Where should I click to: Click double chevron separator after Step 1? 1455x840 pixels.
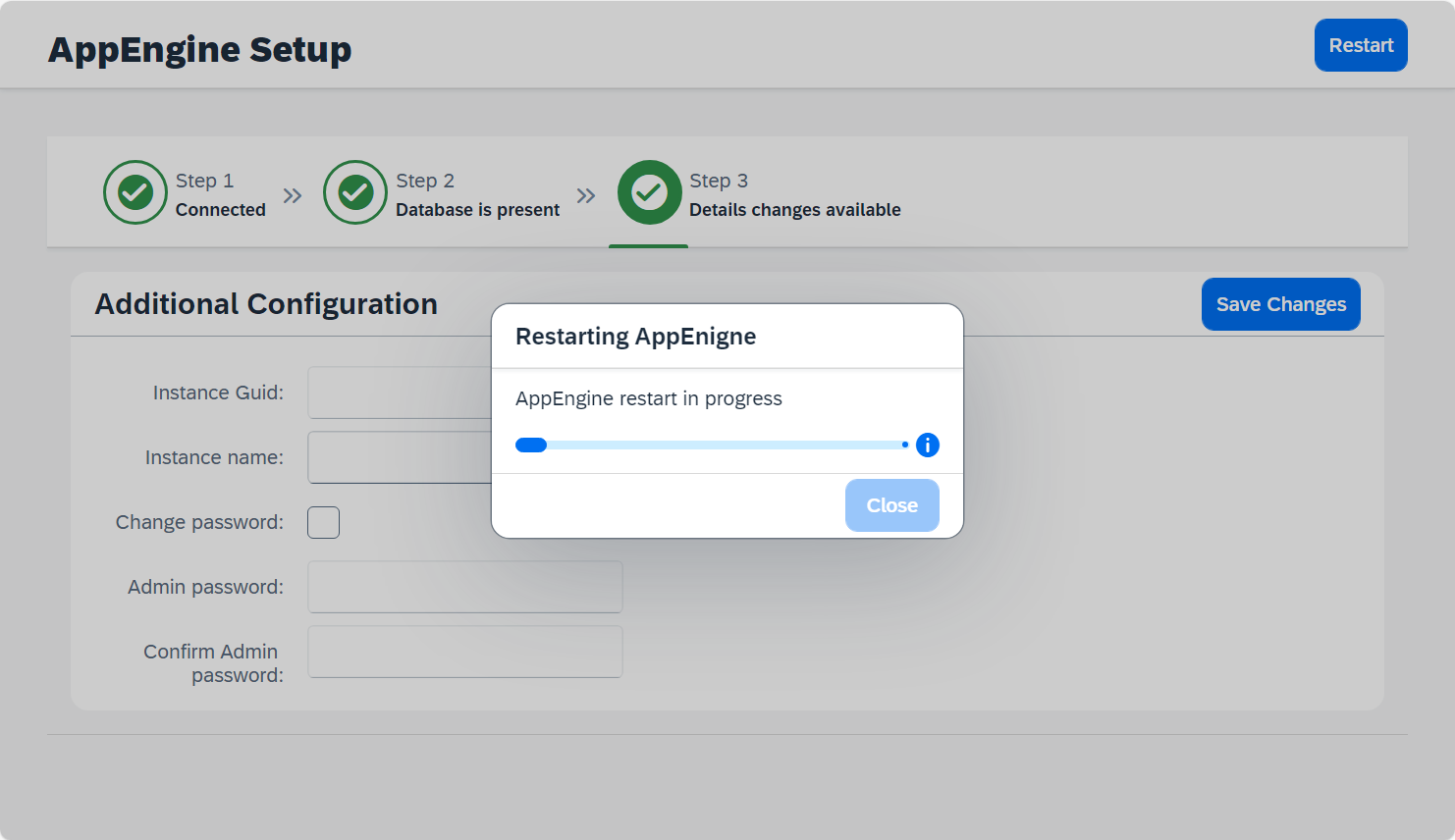pyautogui.click(x=293, y=195)
